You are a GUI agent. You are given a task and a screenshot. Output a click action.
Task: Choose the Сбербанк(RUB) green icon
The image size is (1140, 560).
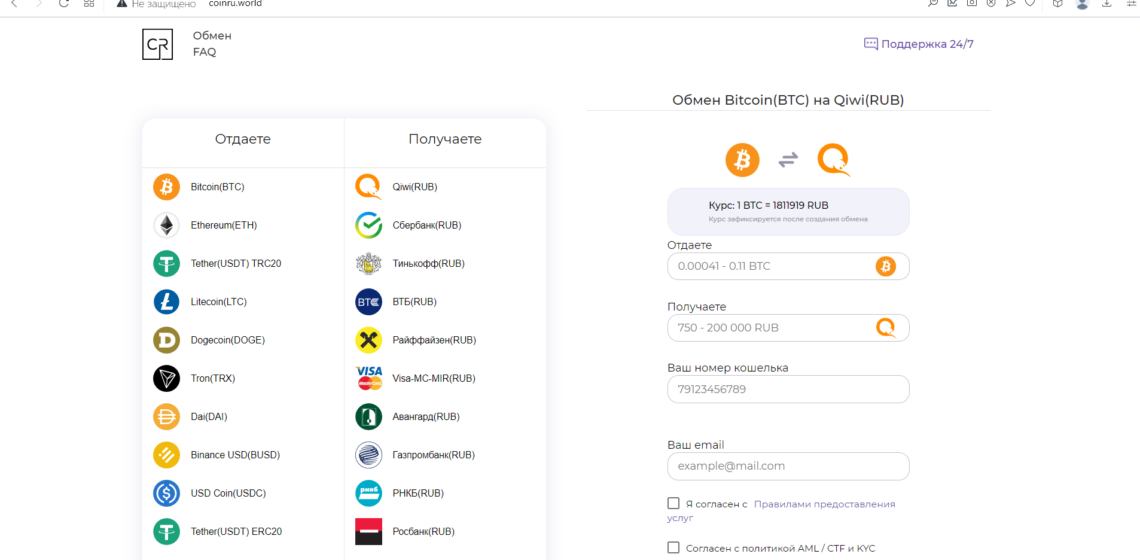(x=369, y=225)
